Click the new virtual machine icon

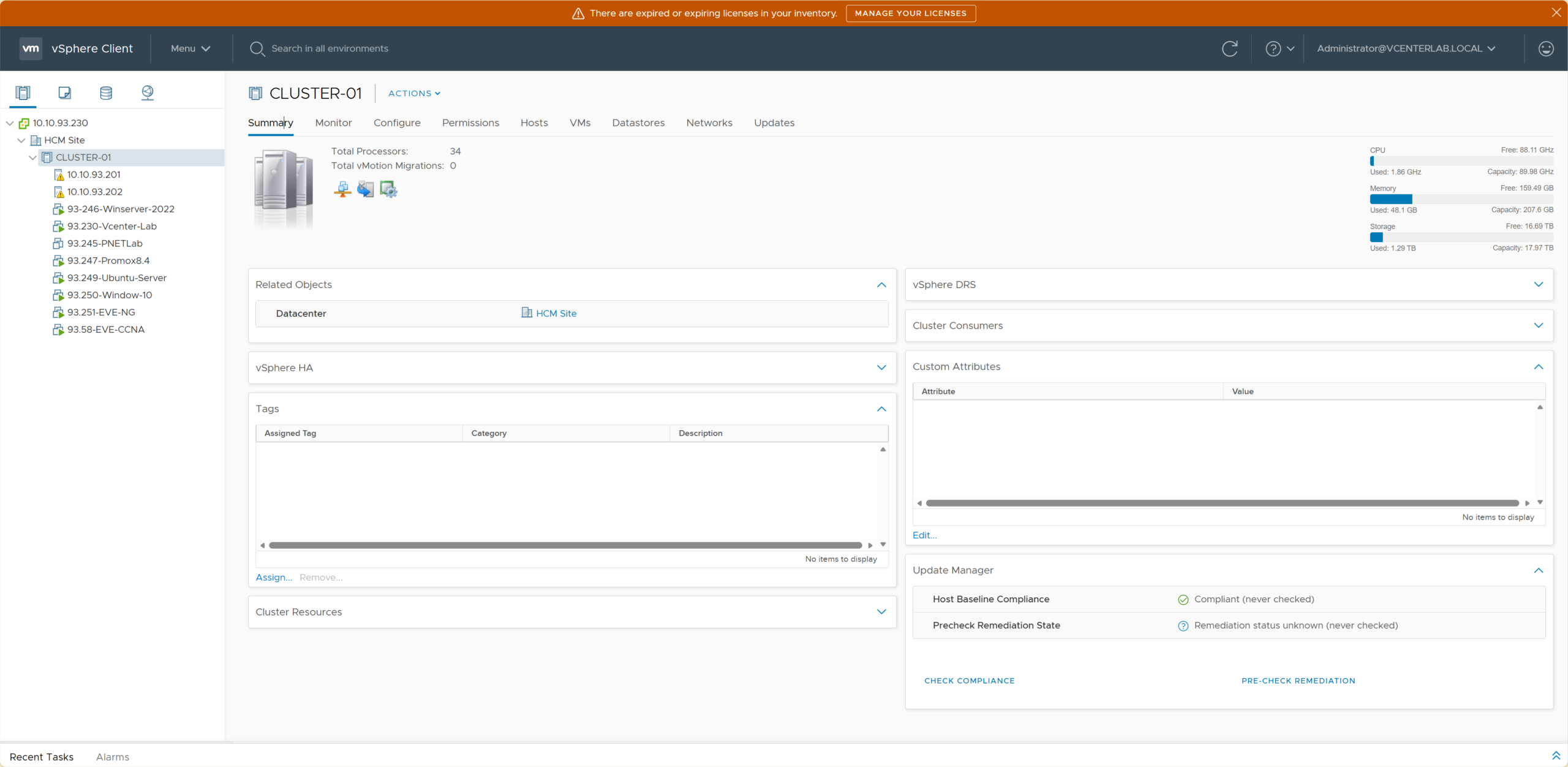(x=365, y=189)
